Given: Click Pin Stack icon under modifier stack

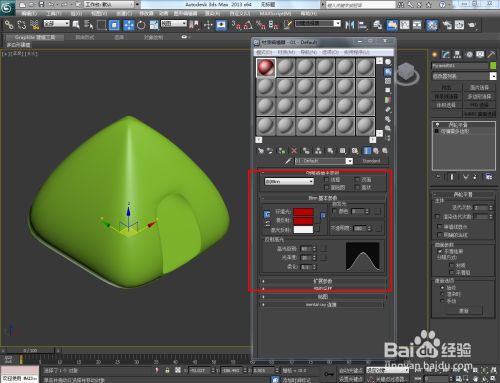Looking at the screenshot, I should point(439,177).
